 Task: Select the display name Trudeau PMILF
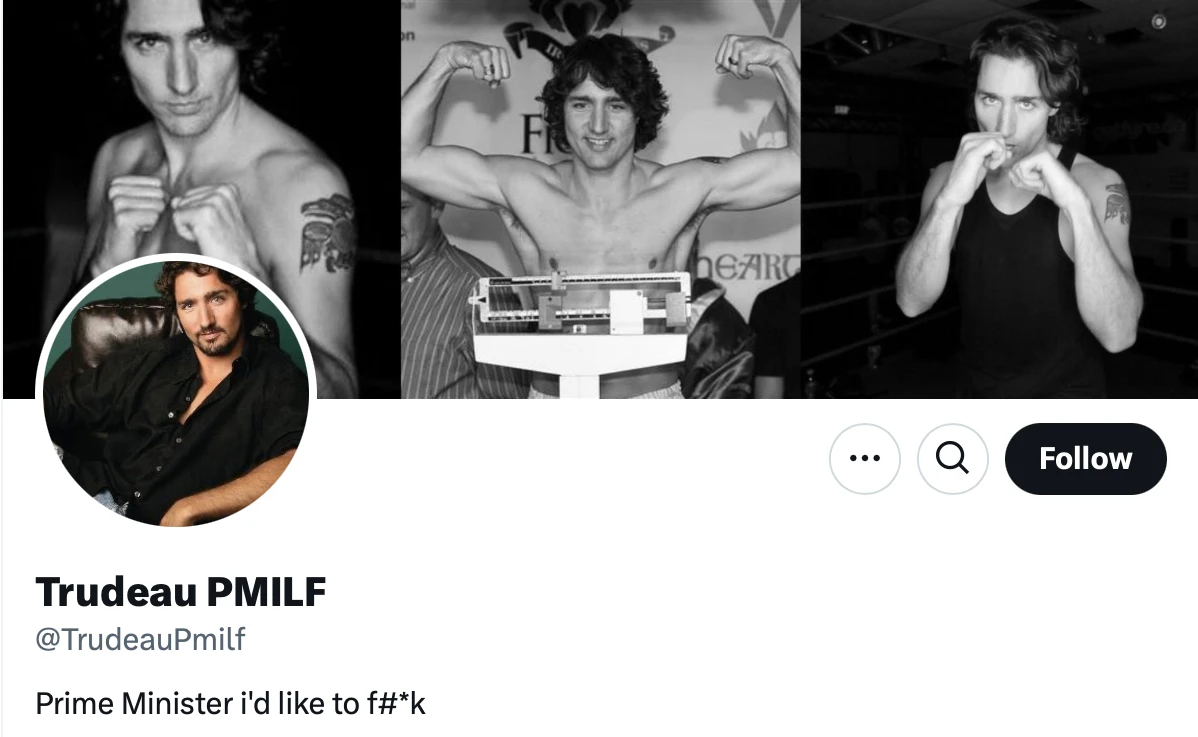[181, 593]
